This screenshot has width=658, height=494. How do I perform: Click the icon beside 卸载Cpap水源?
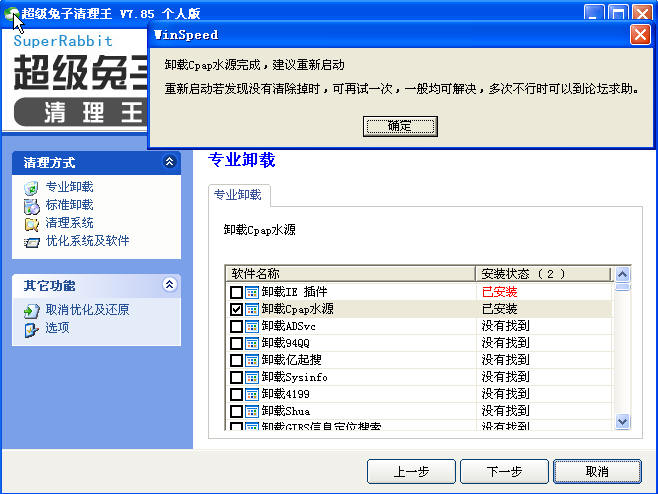tap(252, 309)
